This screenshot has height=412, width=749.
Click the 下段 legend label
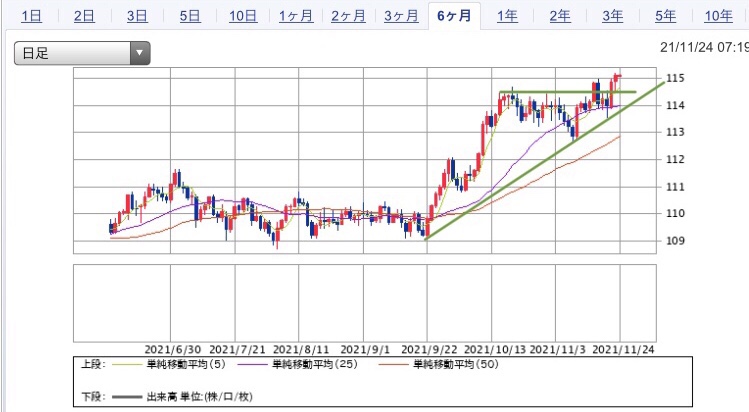tap(94, 397)
